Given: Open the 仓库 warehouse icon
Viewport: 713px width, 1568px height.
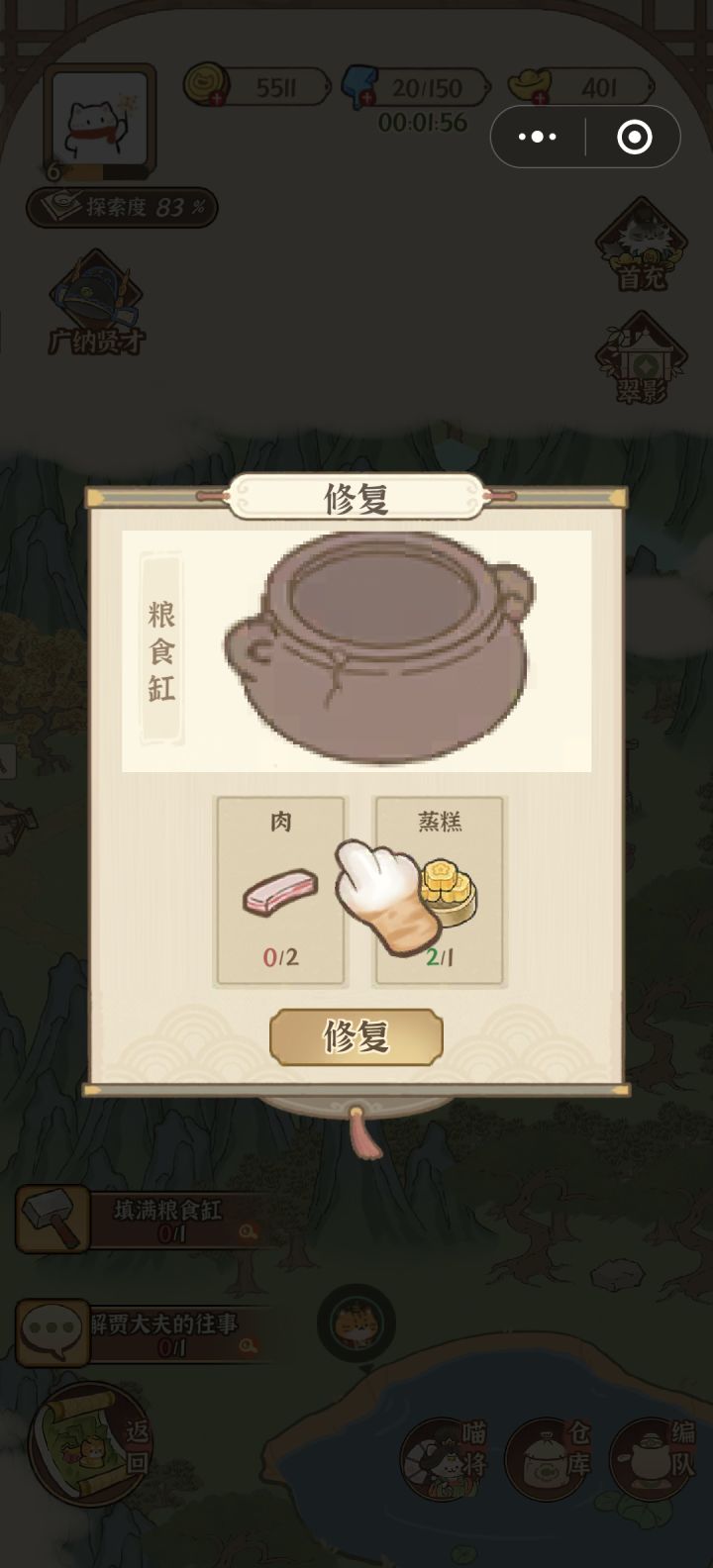Looking at the screenshot, I should (548, 1459).
